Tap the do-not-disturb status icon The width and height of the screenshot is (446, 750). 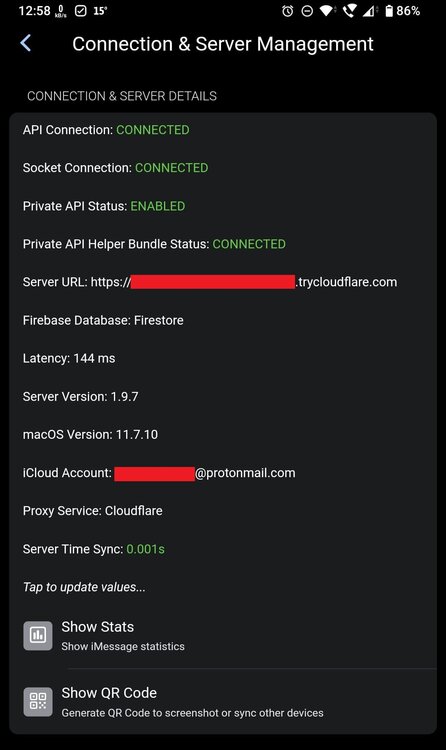point(307,11)
